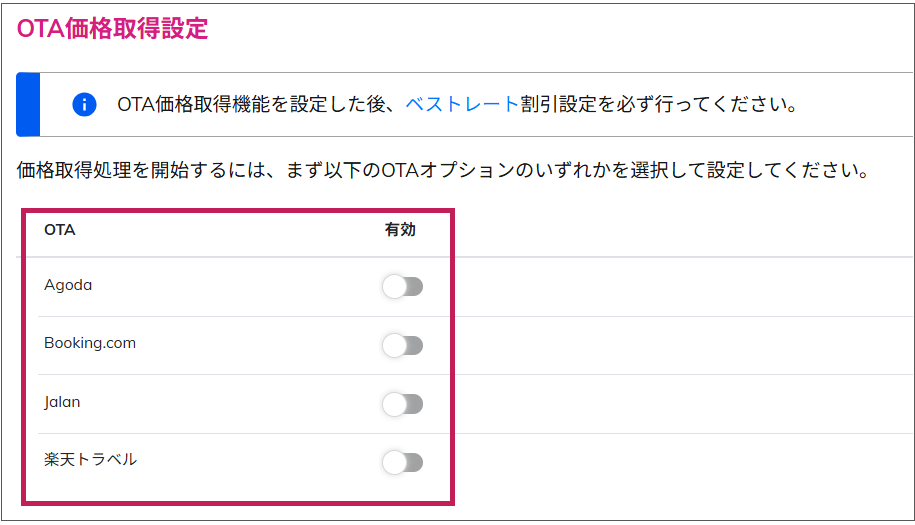This screenshot has height=525, width=915.
Task: Click the OTA column header
Action: click(60, 230)
